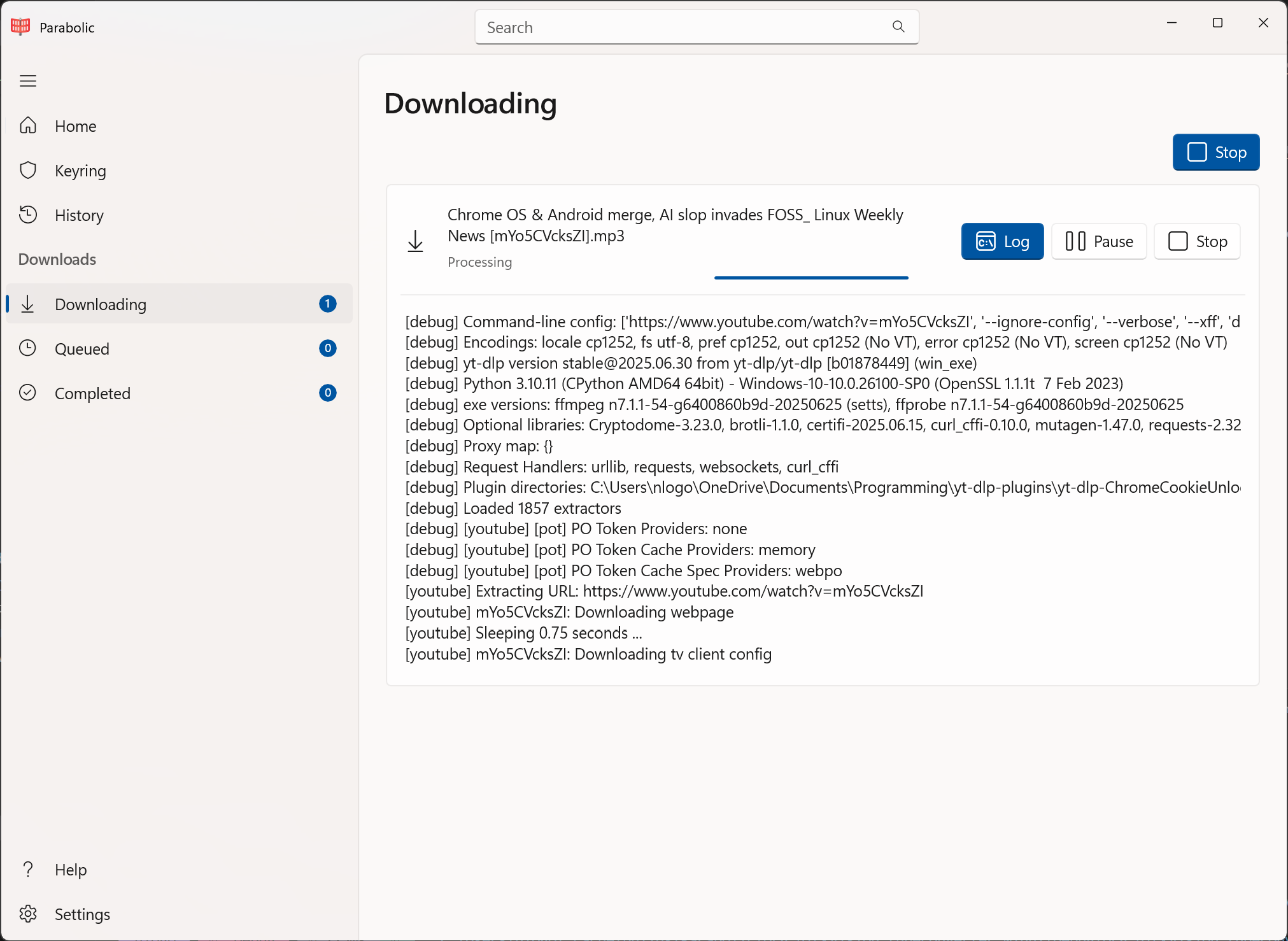Stop the Linux Weekly News download
The height and width of the screenshot is (941, 1288).
(x=1197, y=241)
